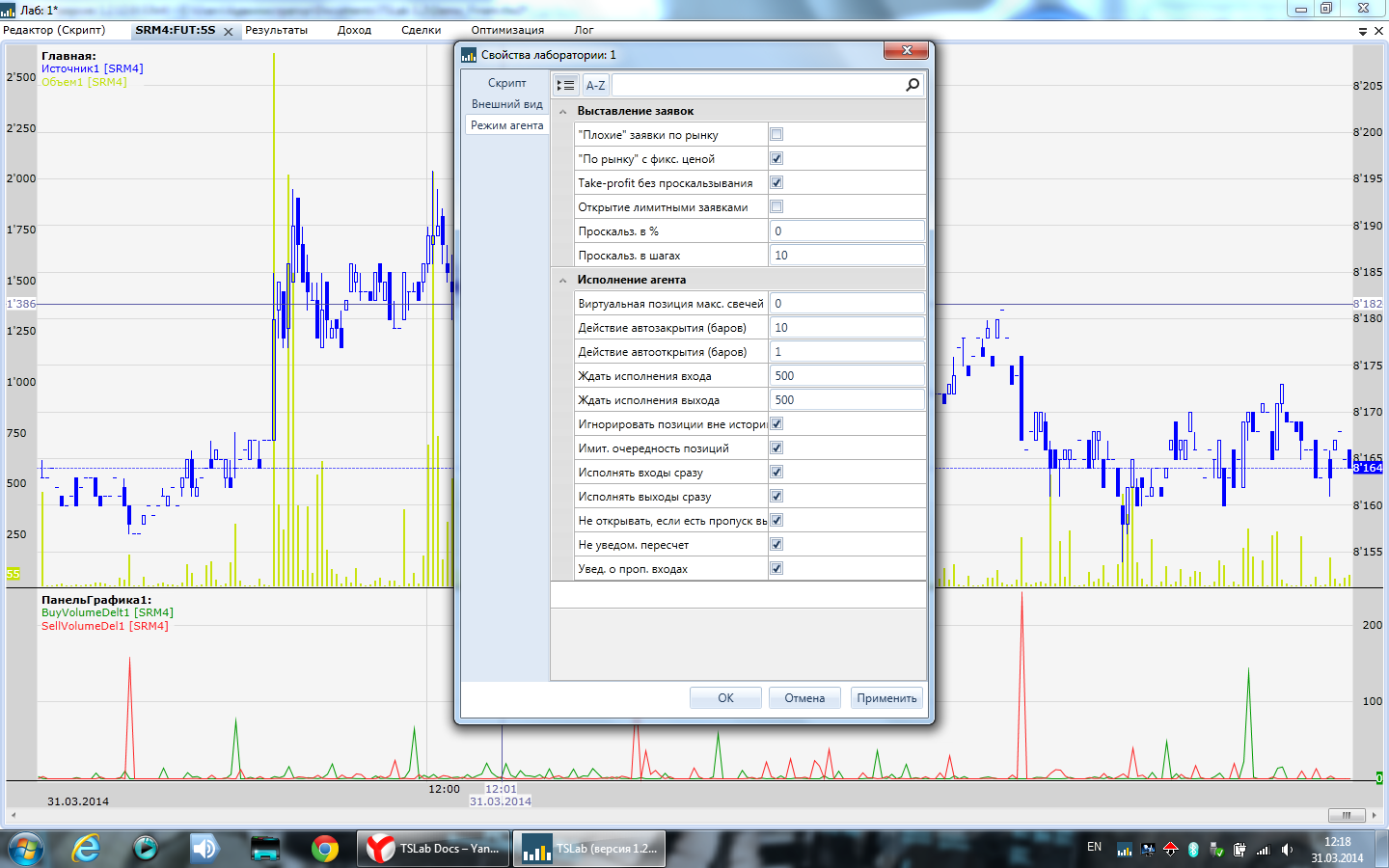Viewport: 1389px width, 868px height.
Task: Click the Применить button
Action: click(x=886, y=698)
